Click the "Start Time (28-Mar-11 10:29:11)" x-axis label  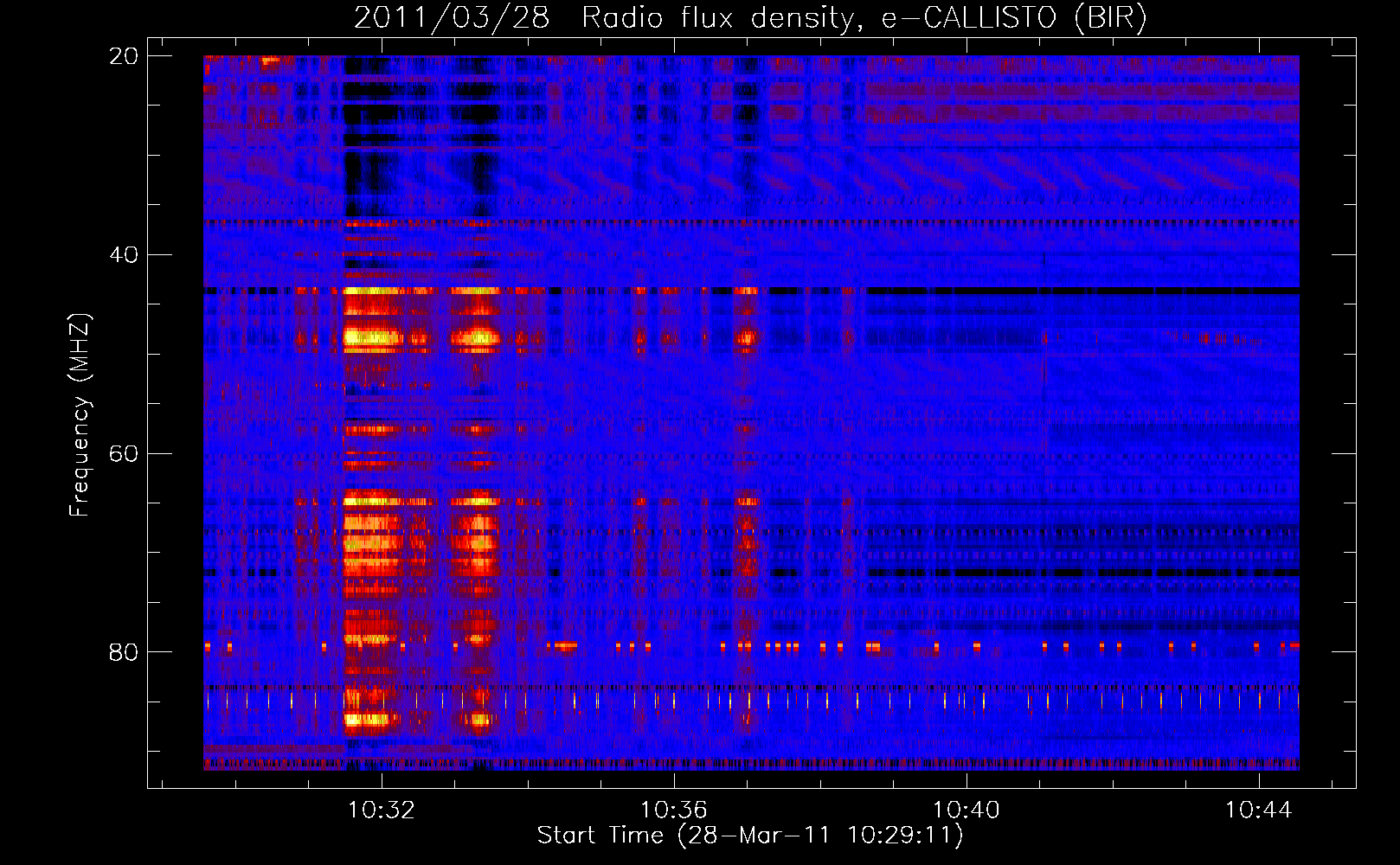coord(750,836)
